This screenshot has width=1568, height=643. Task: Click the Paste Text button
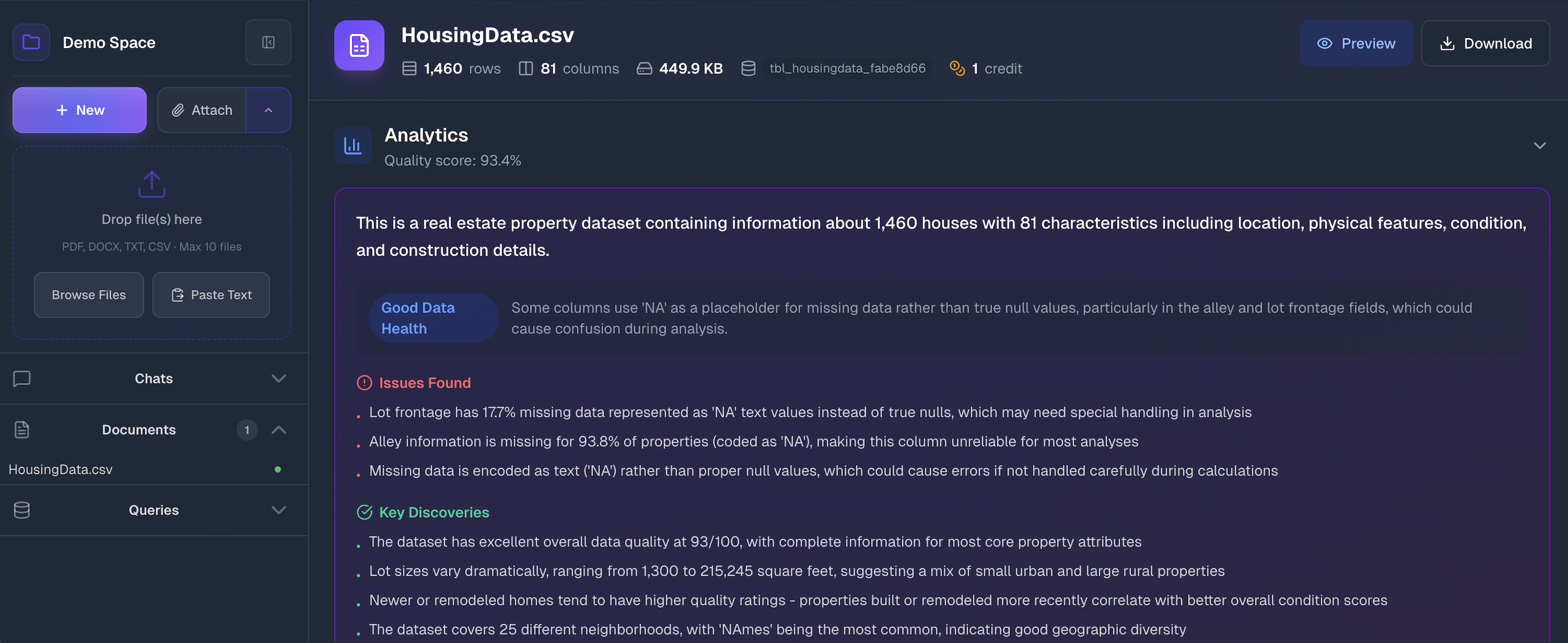[211, 295]
